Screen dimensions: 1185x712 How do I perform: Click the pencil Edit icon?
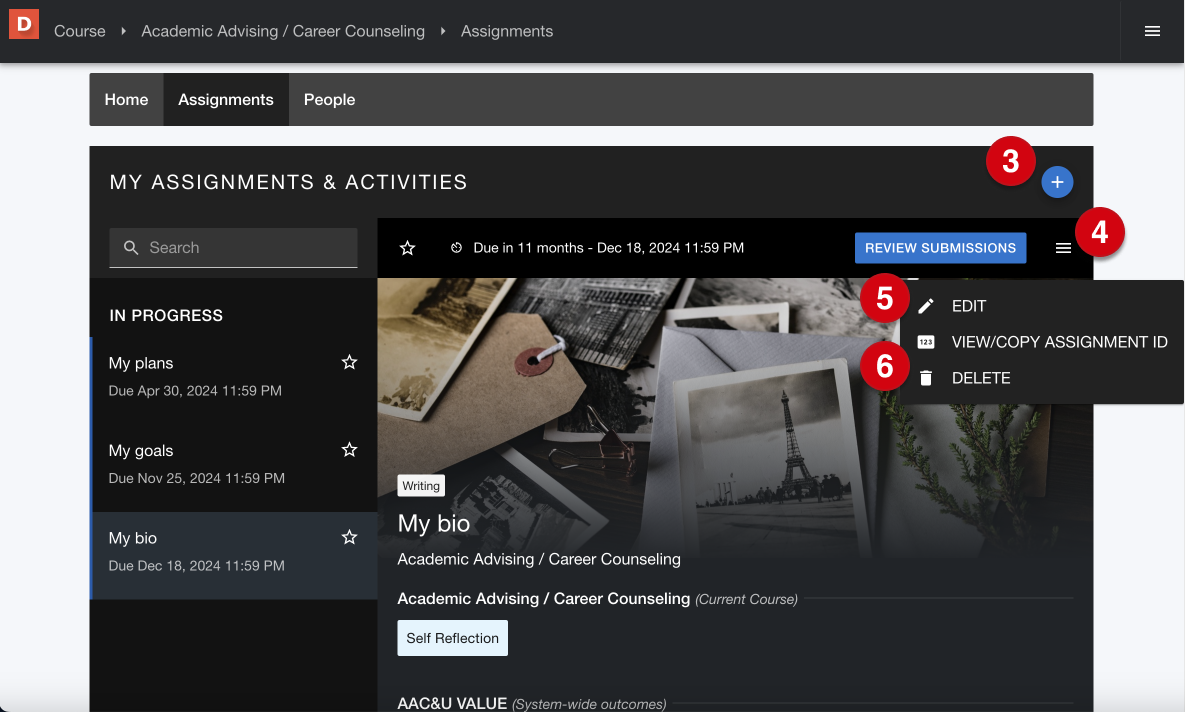click(926, 306)
